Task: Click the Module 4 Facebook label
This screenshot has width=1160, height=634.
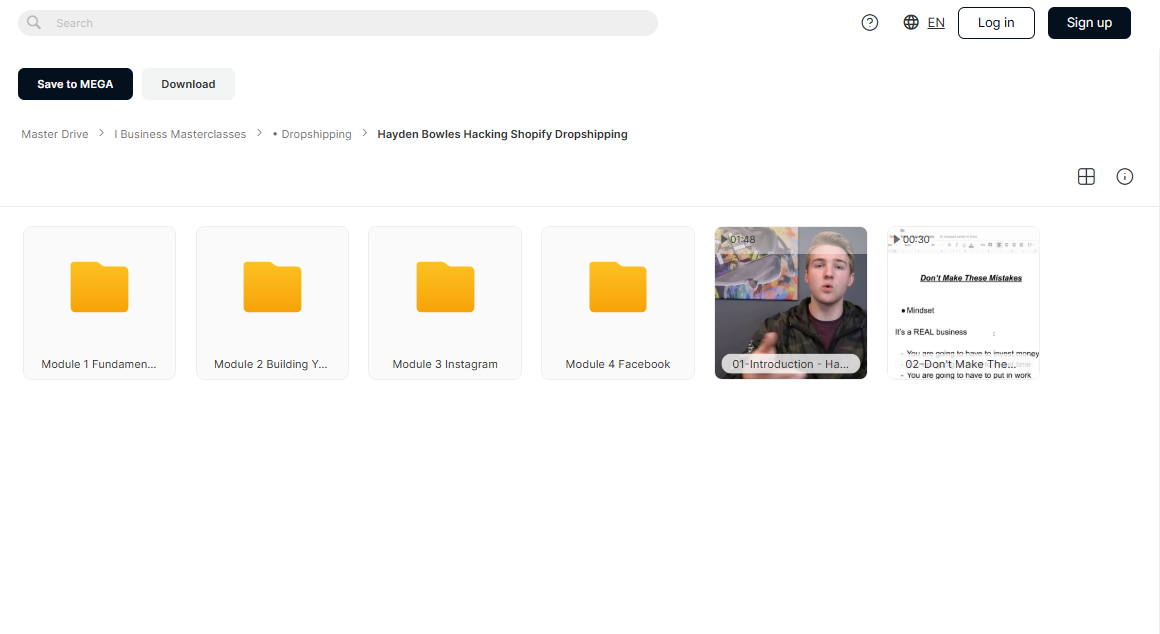Action: [x=618, y=364]
